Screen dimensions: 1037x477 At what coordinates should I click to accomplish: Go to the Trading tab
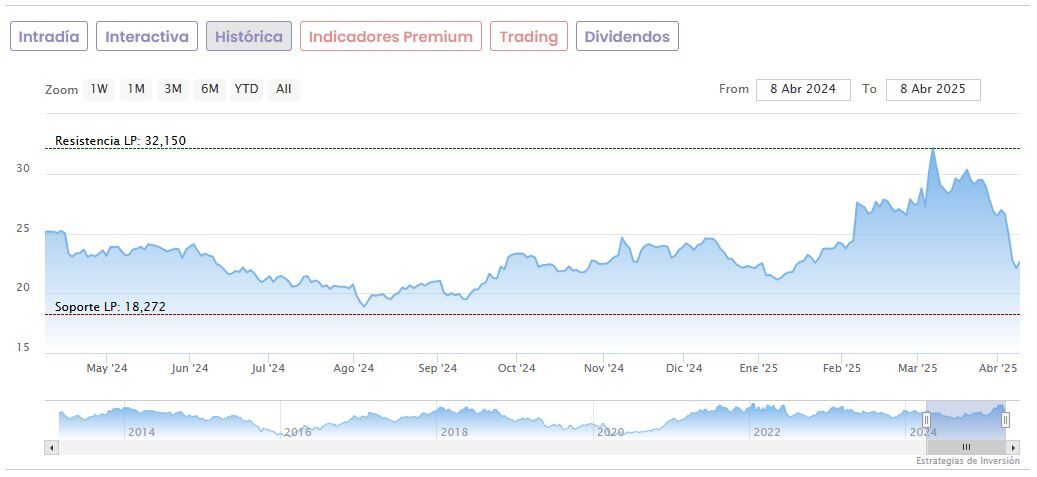(x=529, y=37)
